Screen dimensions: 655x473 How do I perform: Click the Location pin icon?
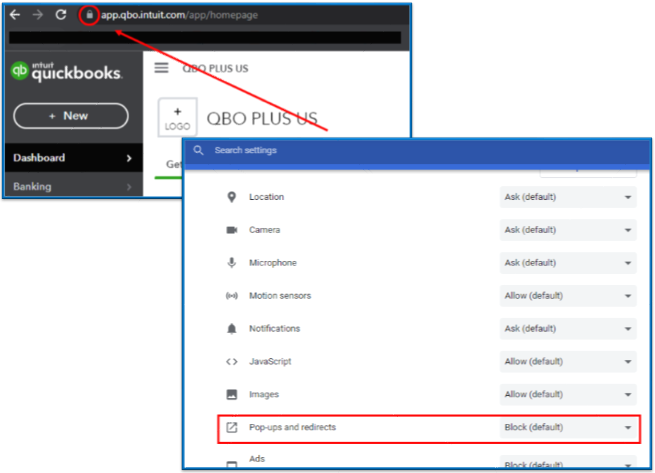[x=231, y=197]
